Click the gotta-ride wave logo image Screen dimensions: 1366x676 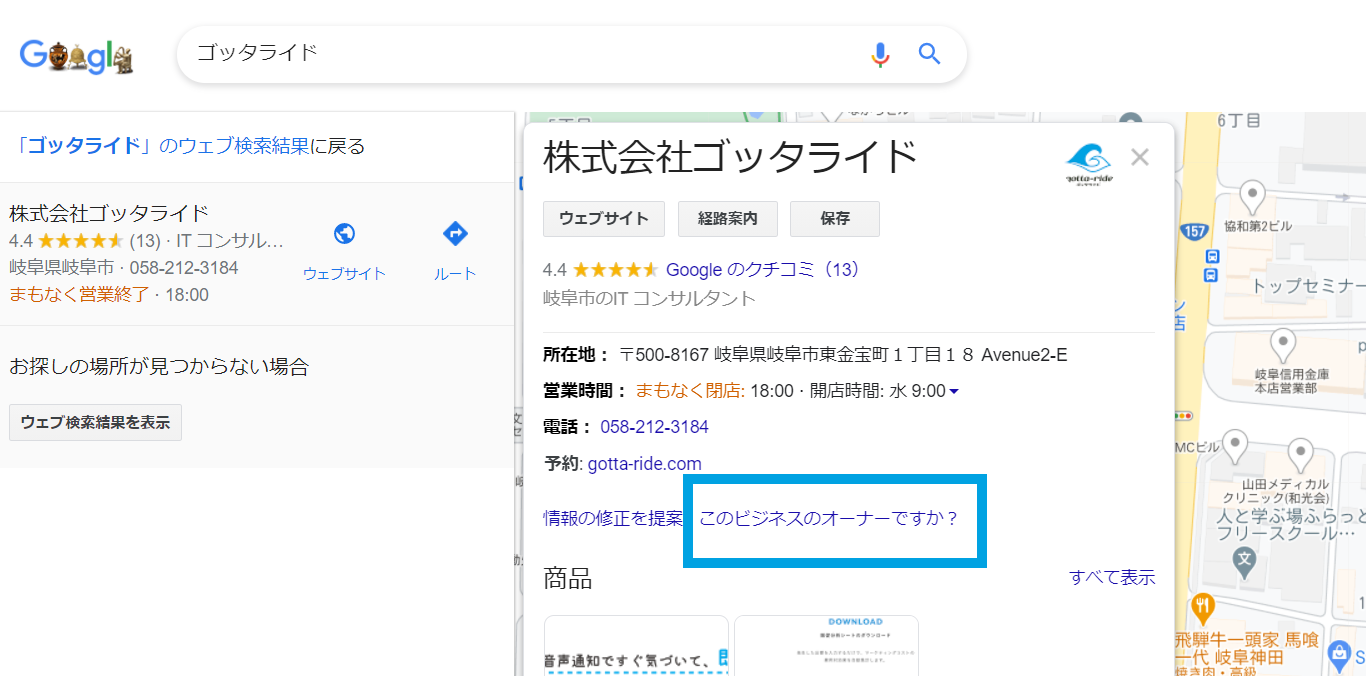pos(1089,163)
